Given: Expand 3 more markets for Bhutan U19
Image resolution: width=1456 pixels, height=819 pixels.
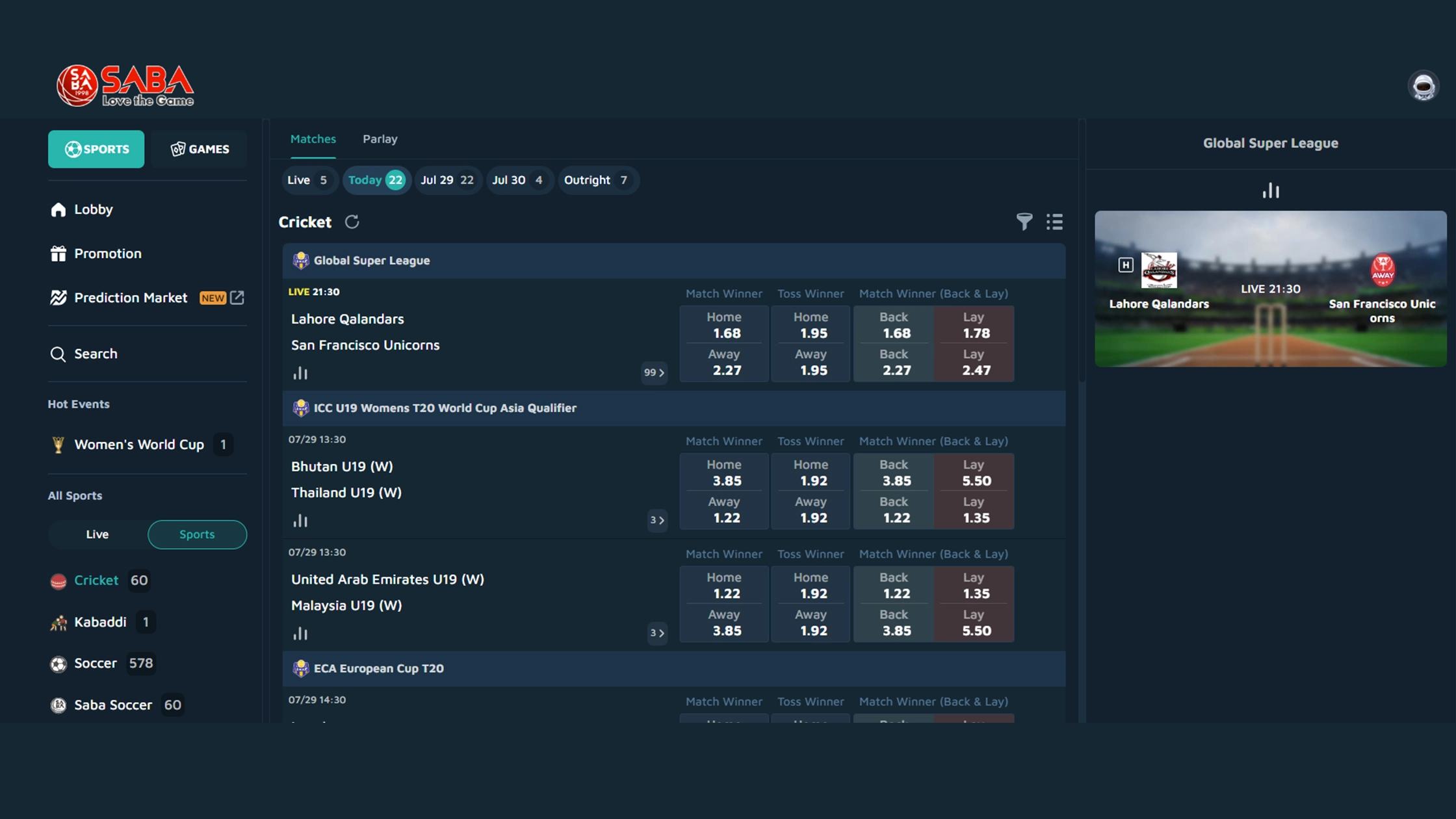Looking at the screenshot, I should 657,520.
